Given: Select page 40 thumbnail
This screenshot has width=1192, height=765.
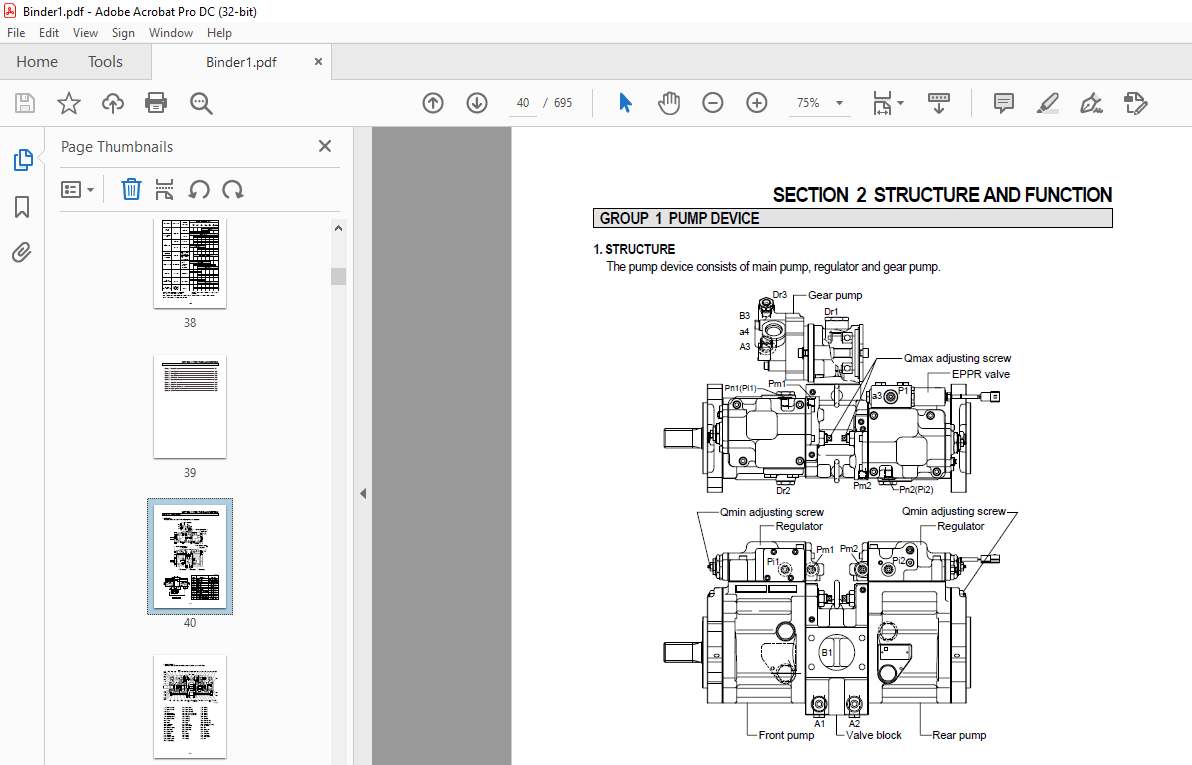Looking at the screenshot, I should coord(190,556).
